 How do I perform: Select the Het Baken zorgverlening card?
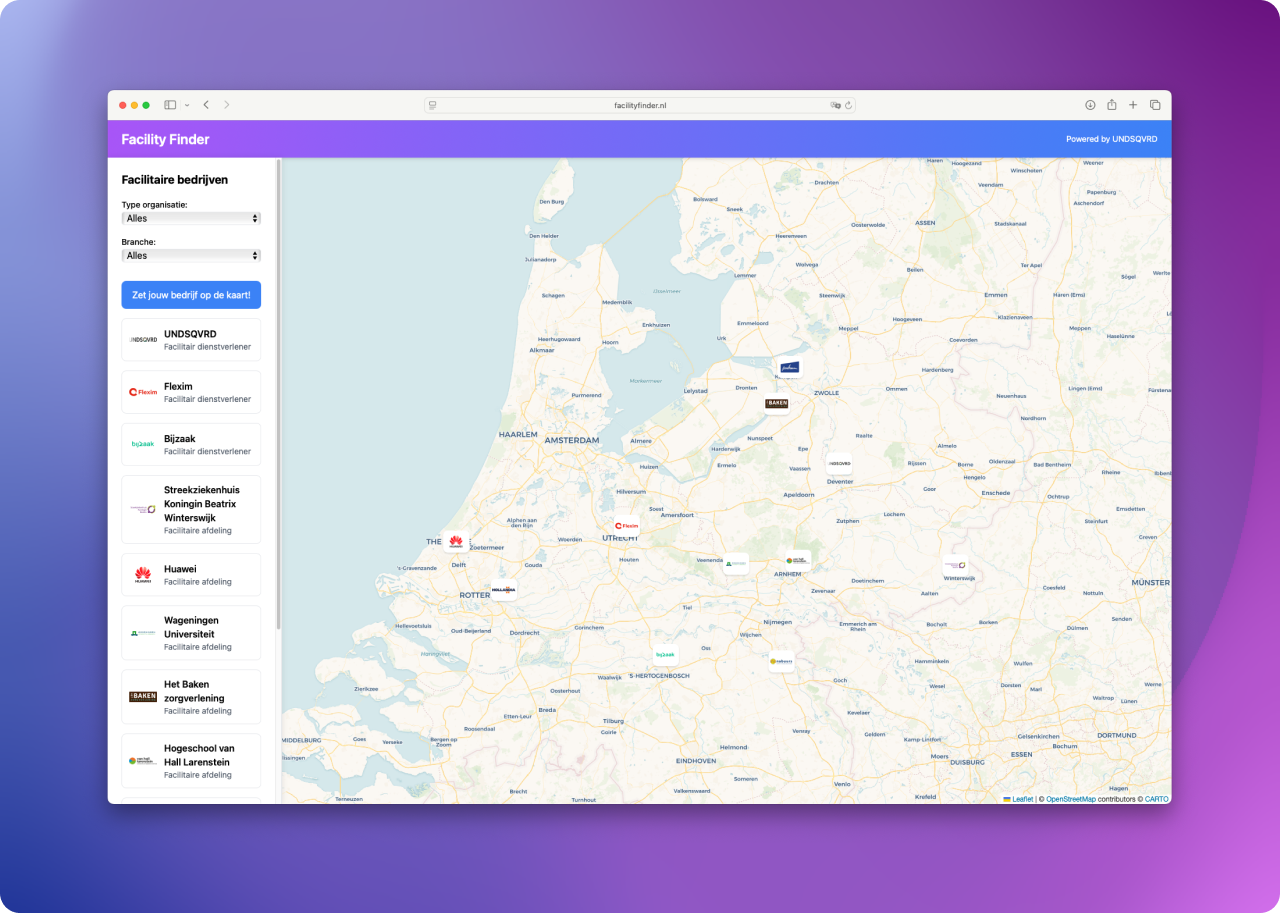191,697
